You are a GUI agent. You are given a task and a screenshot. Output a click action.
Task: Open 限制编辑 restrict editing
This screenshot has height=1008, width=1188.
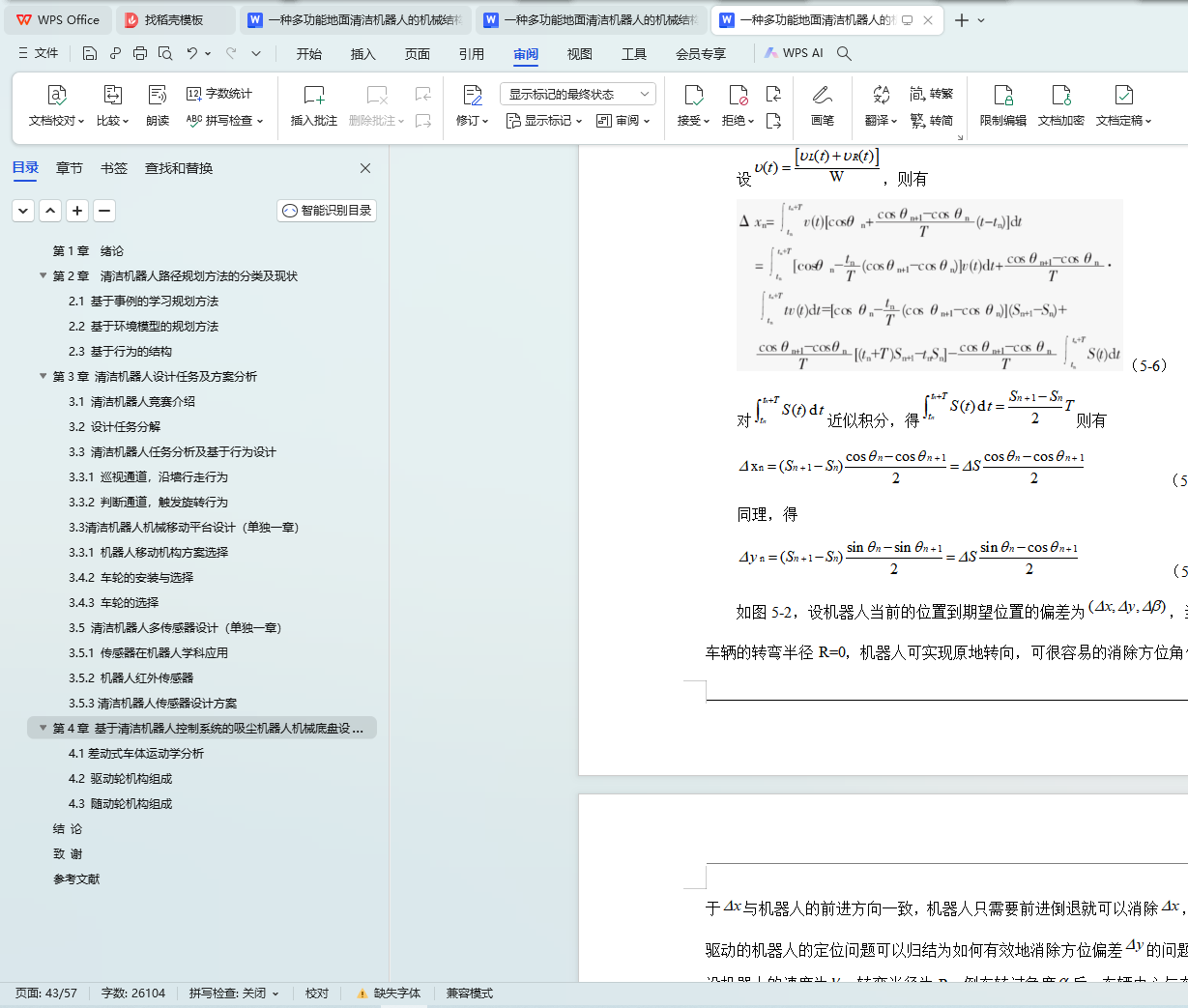(x=1003, y=105)
